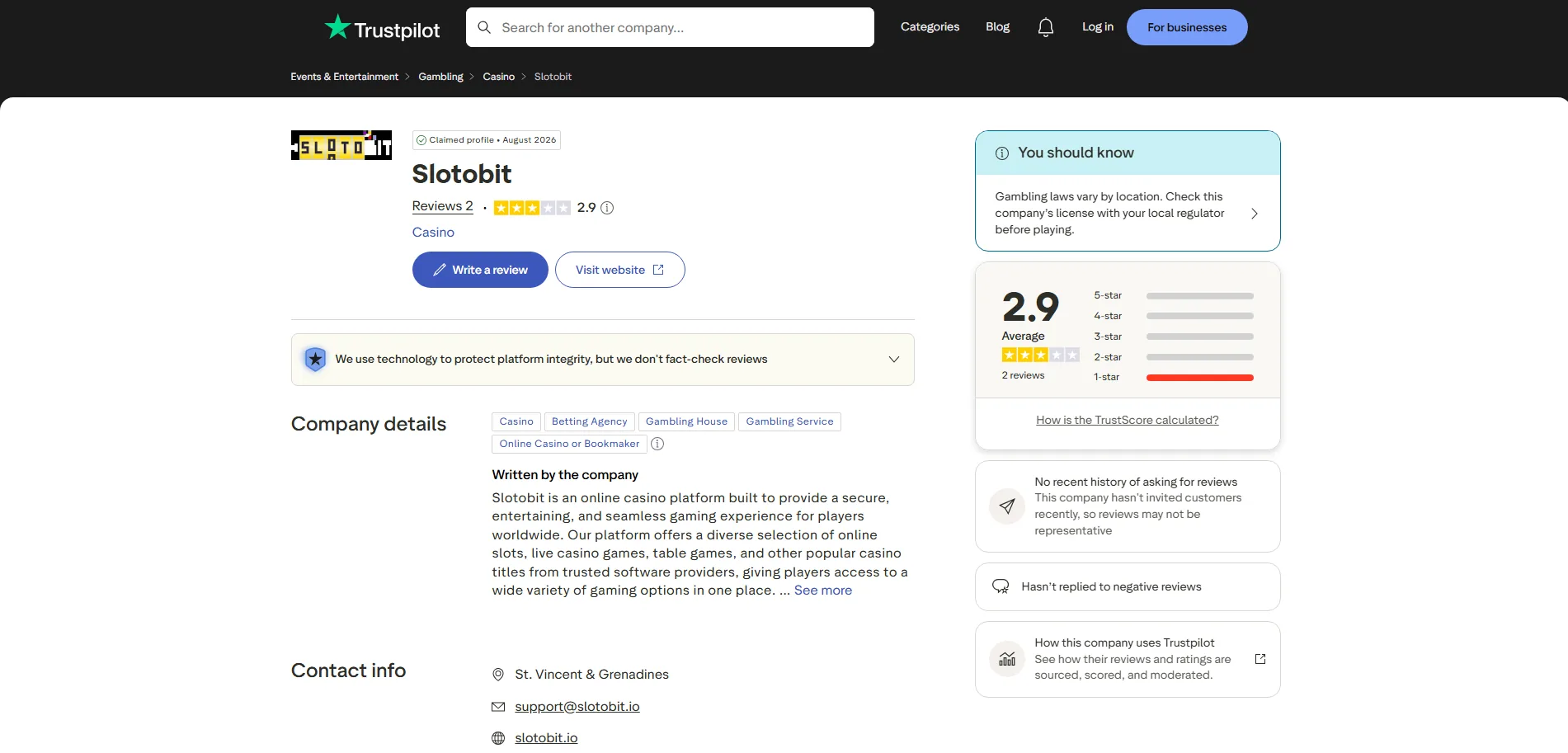Click the Slotobit company logo
The height and width of the screenshot is (753, 1568).
pyautogui.click(x=341, y=145)
